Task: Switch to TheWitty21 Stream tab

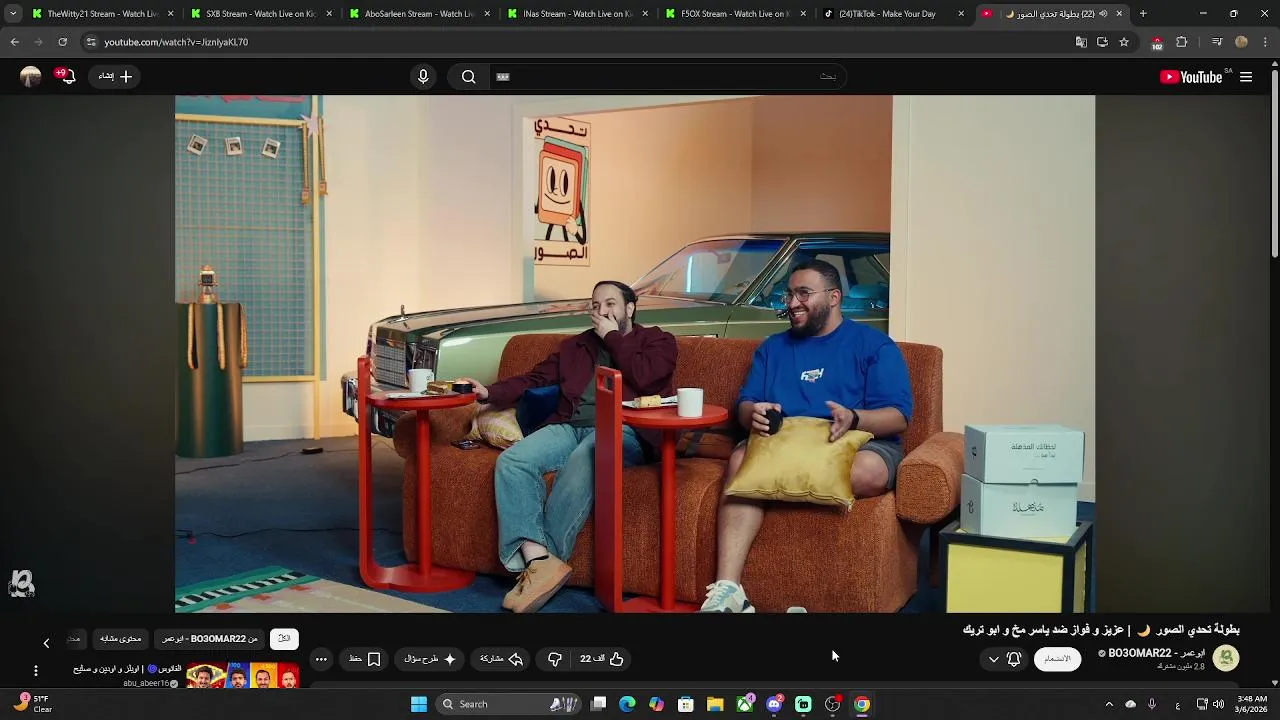Action: (x=101, y=14)
